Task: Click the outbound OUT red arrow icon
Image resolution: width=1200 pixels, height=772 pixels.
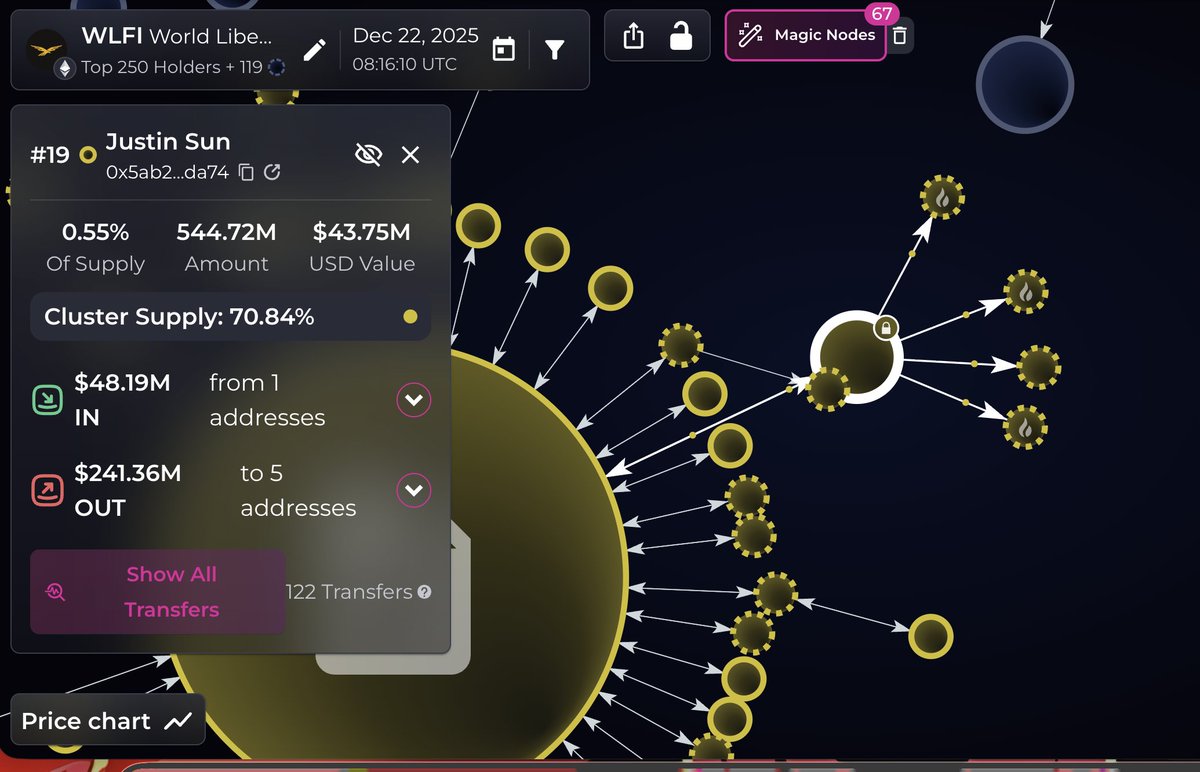Action: tap(47, 490)
